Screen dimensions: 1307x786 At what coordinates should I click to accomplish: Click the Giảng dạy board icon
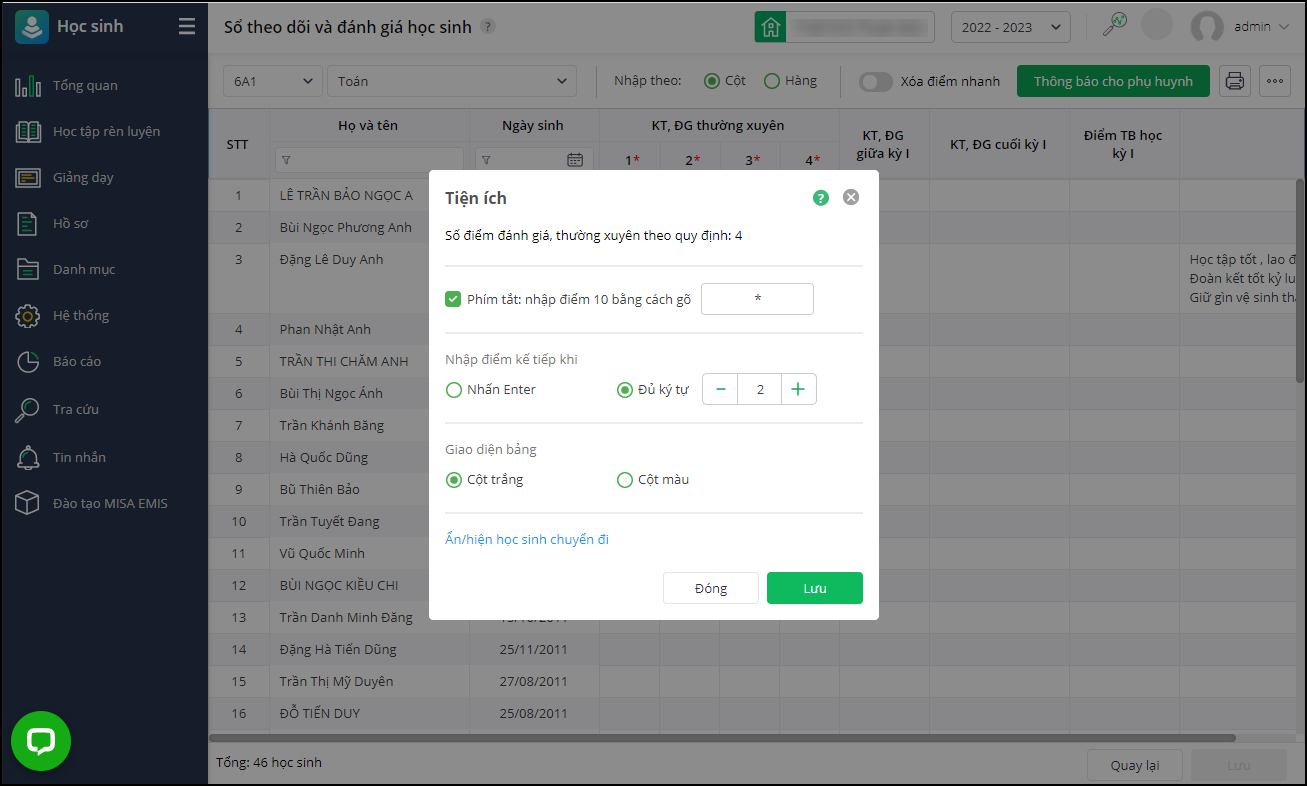pos(28,178)
